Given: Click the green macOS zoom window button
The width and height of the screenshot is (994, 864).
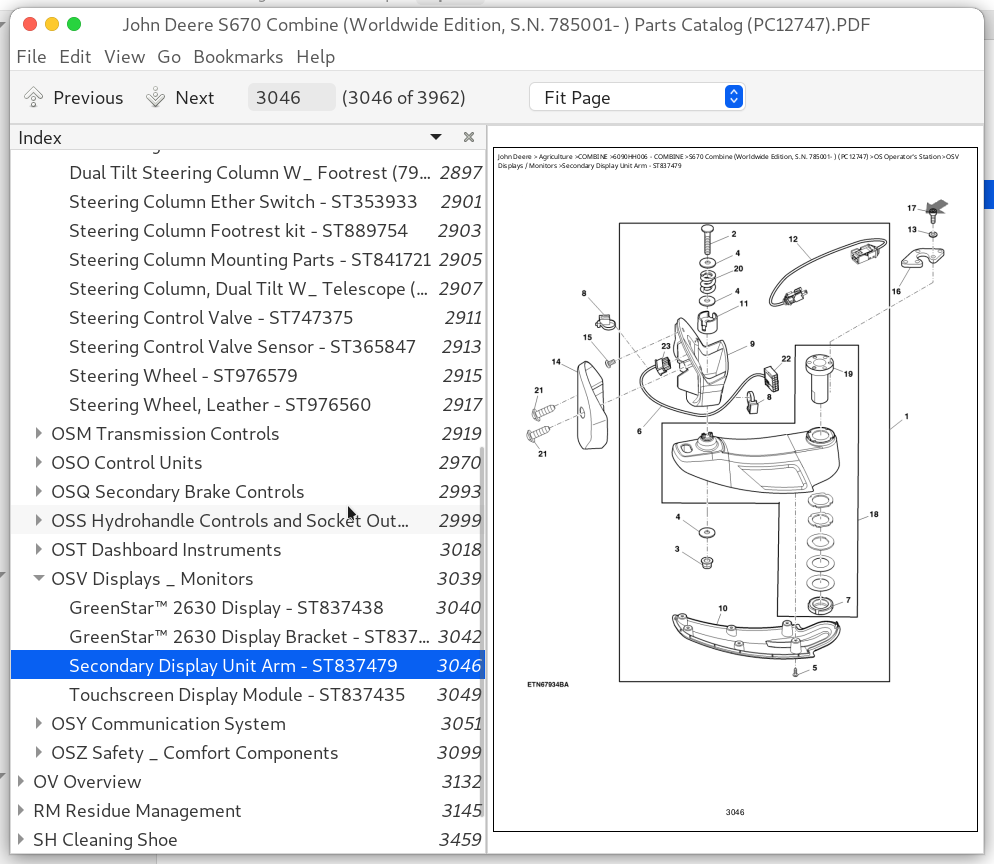Looking at the screenshot, I should click(74, 24).
